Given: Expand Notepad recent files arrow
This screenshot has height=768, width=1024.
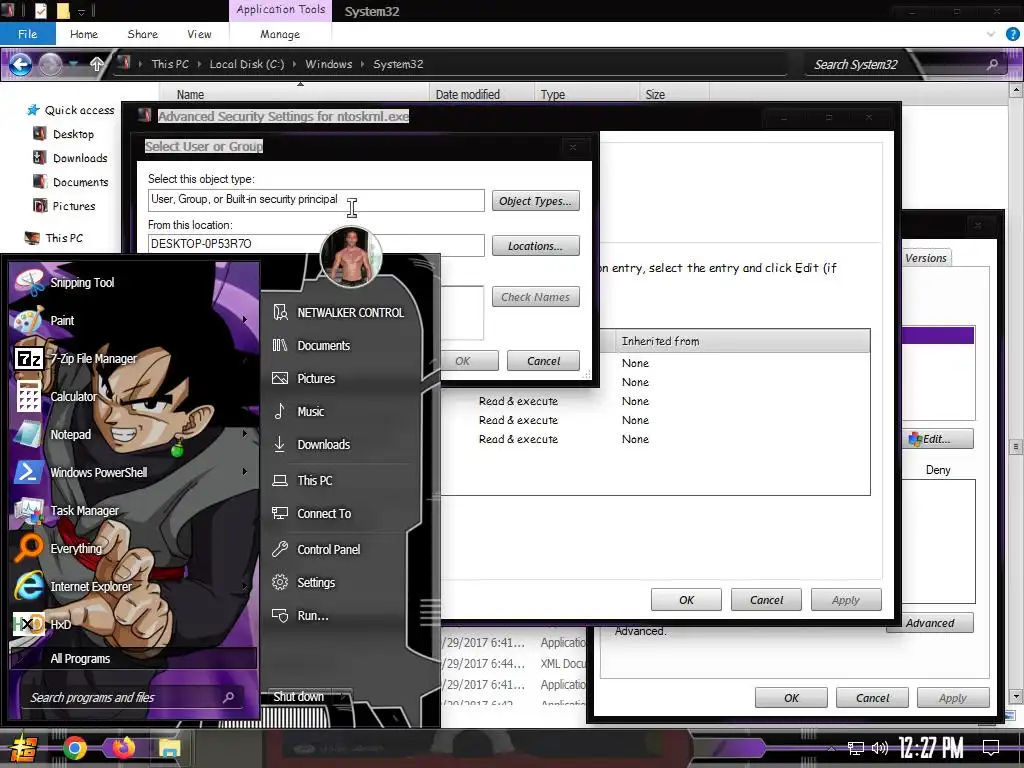Looking at the screenshot, I should 245,434.
